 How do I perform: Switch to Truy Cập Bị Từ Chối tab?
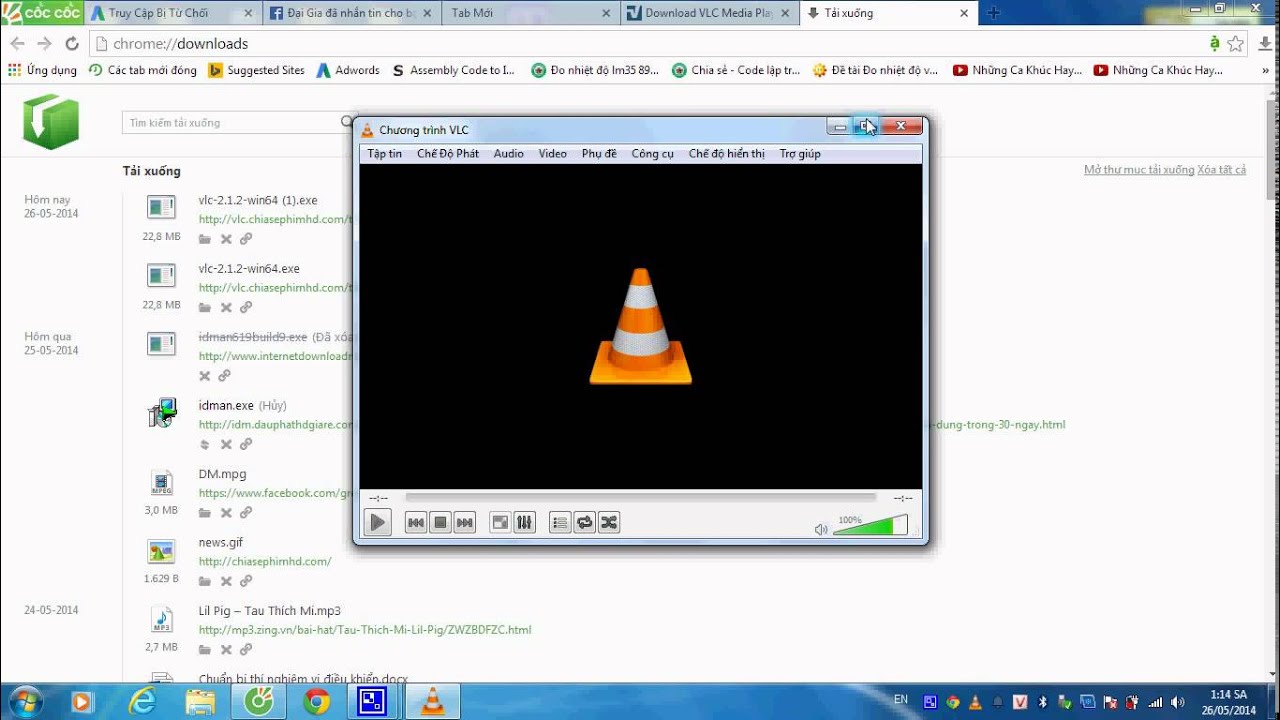171,13
